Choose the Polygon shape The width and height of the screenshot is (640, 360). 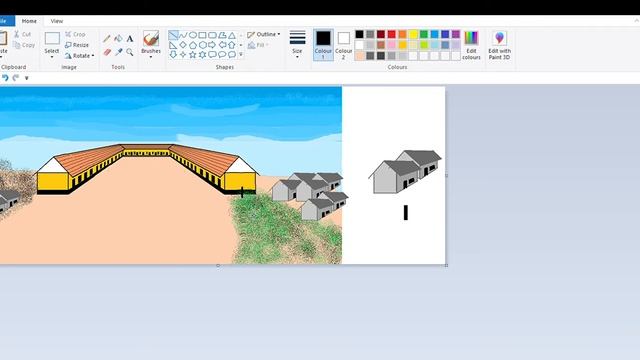(x=222, y=35)
